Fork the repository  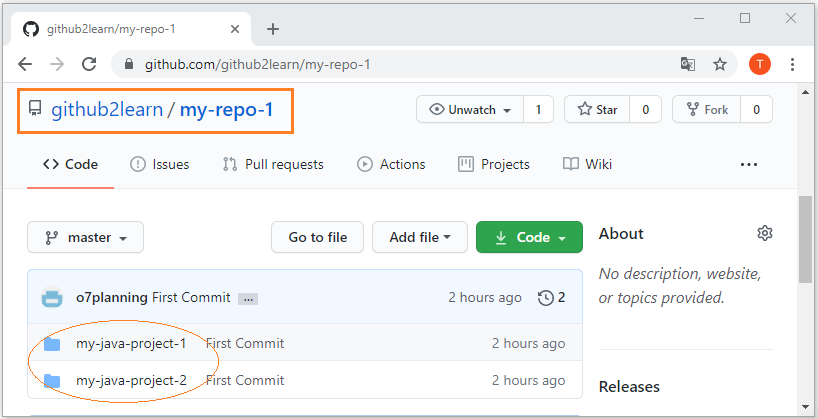click(706, 110)
